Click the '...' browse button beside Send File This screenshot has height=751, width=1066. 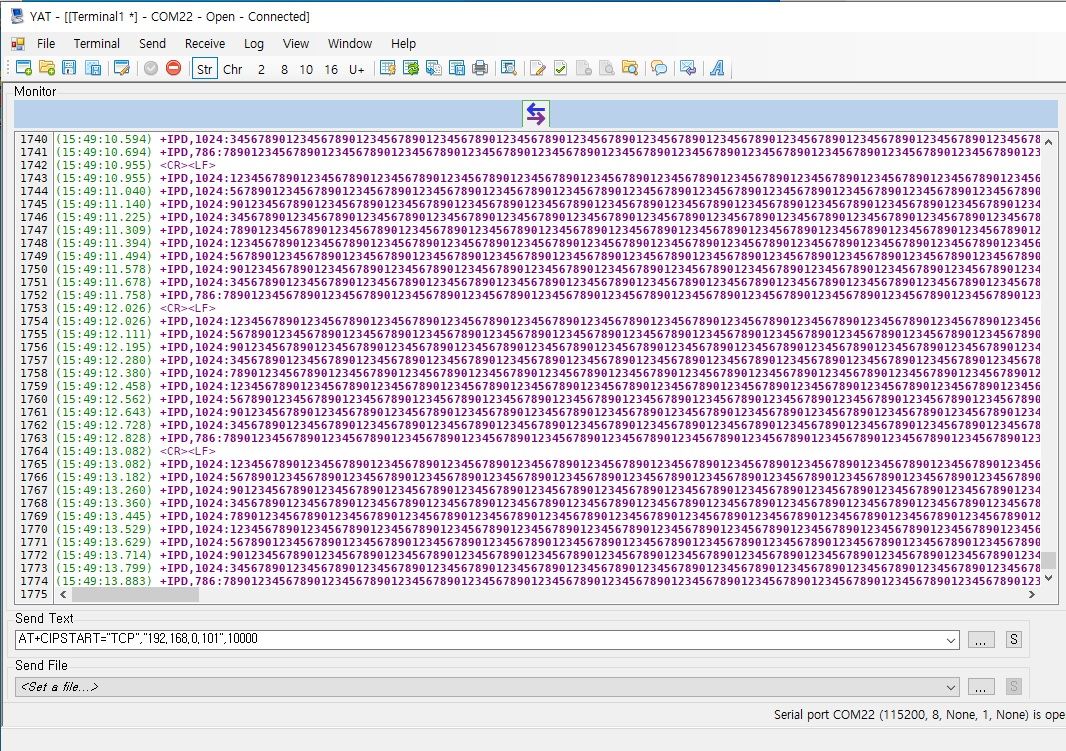click(x=980, y=687)
